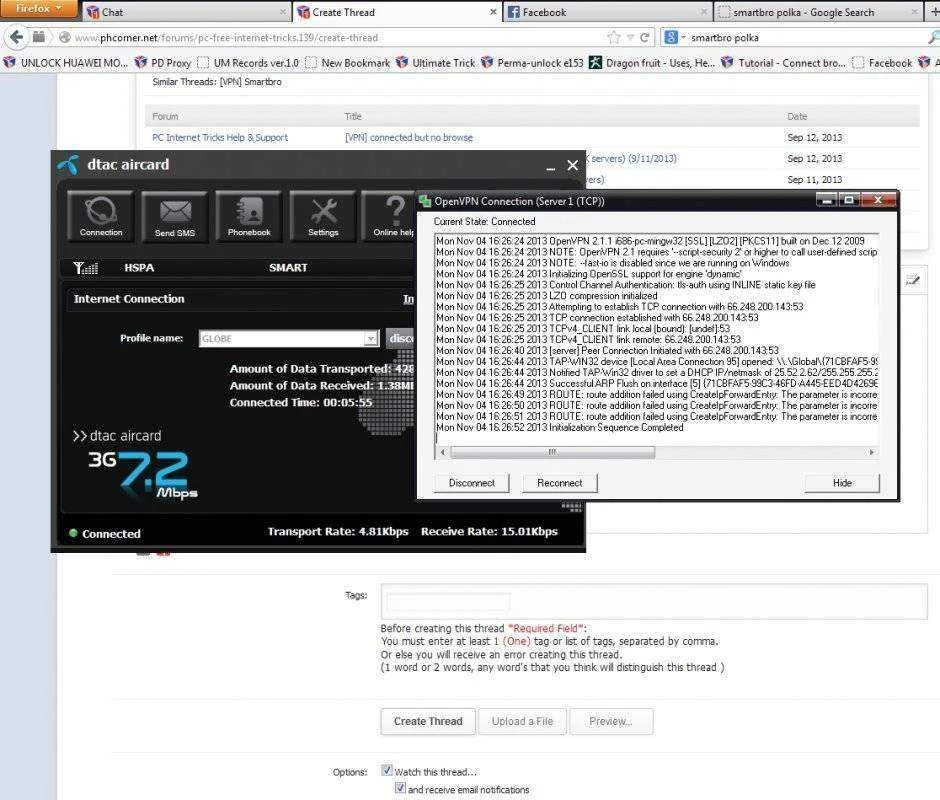Reload the page with the refresh icon
940x800 pixels.
[x=644, y=37]
